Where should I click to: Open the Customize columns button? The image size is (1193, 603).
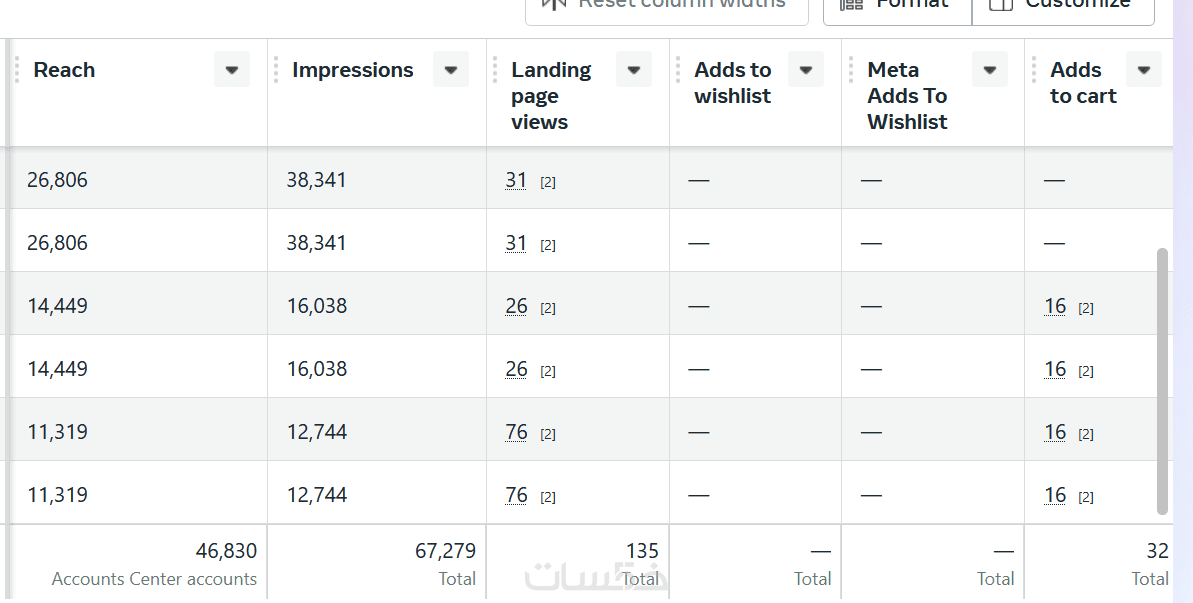pyautogui.click(x=1063, y=5)
